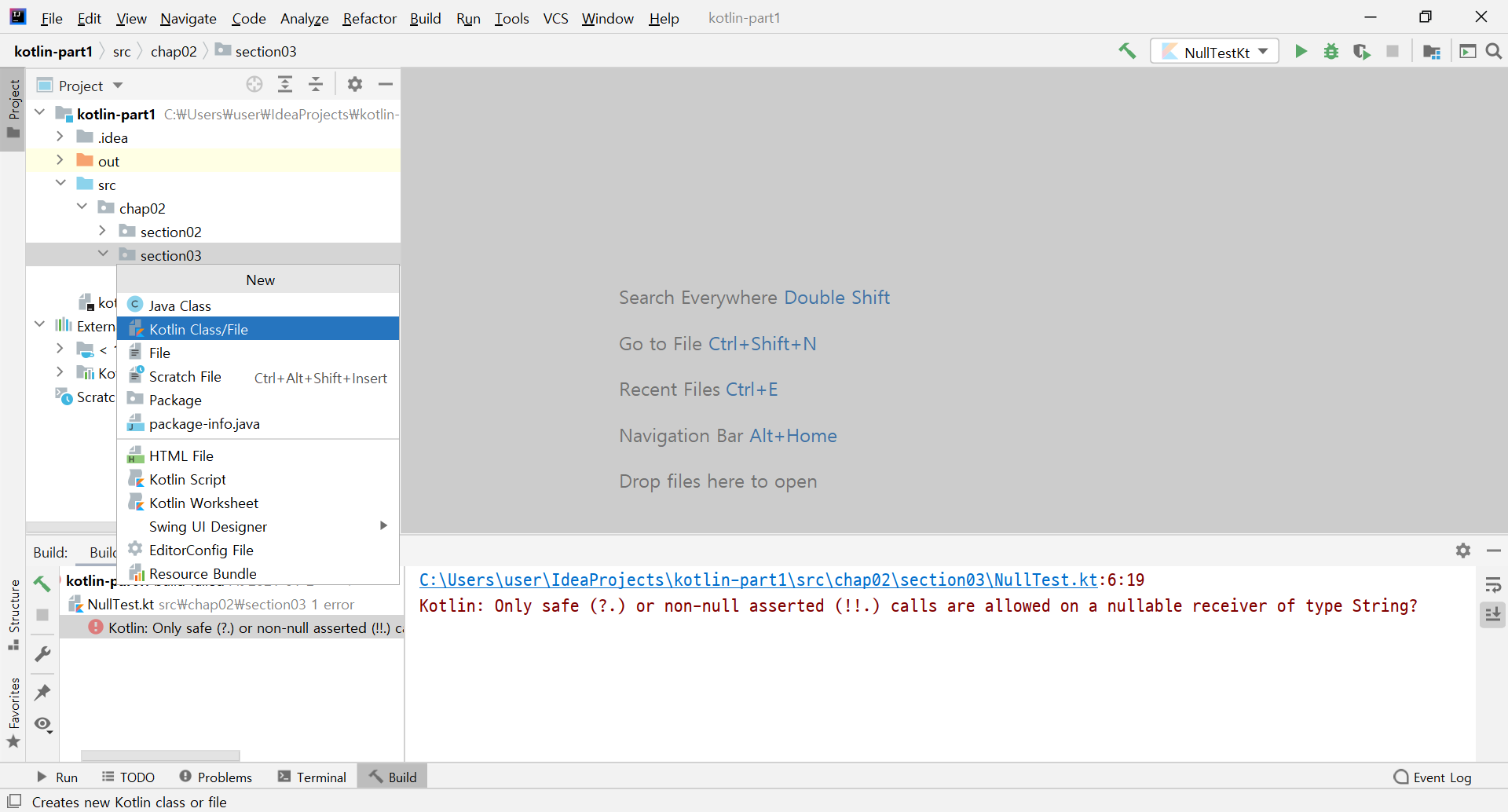Open Build panel gear settings
Viewport: 1508px width, 812px height.
pyautogui.click(x=1463, y=550)
